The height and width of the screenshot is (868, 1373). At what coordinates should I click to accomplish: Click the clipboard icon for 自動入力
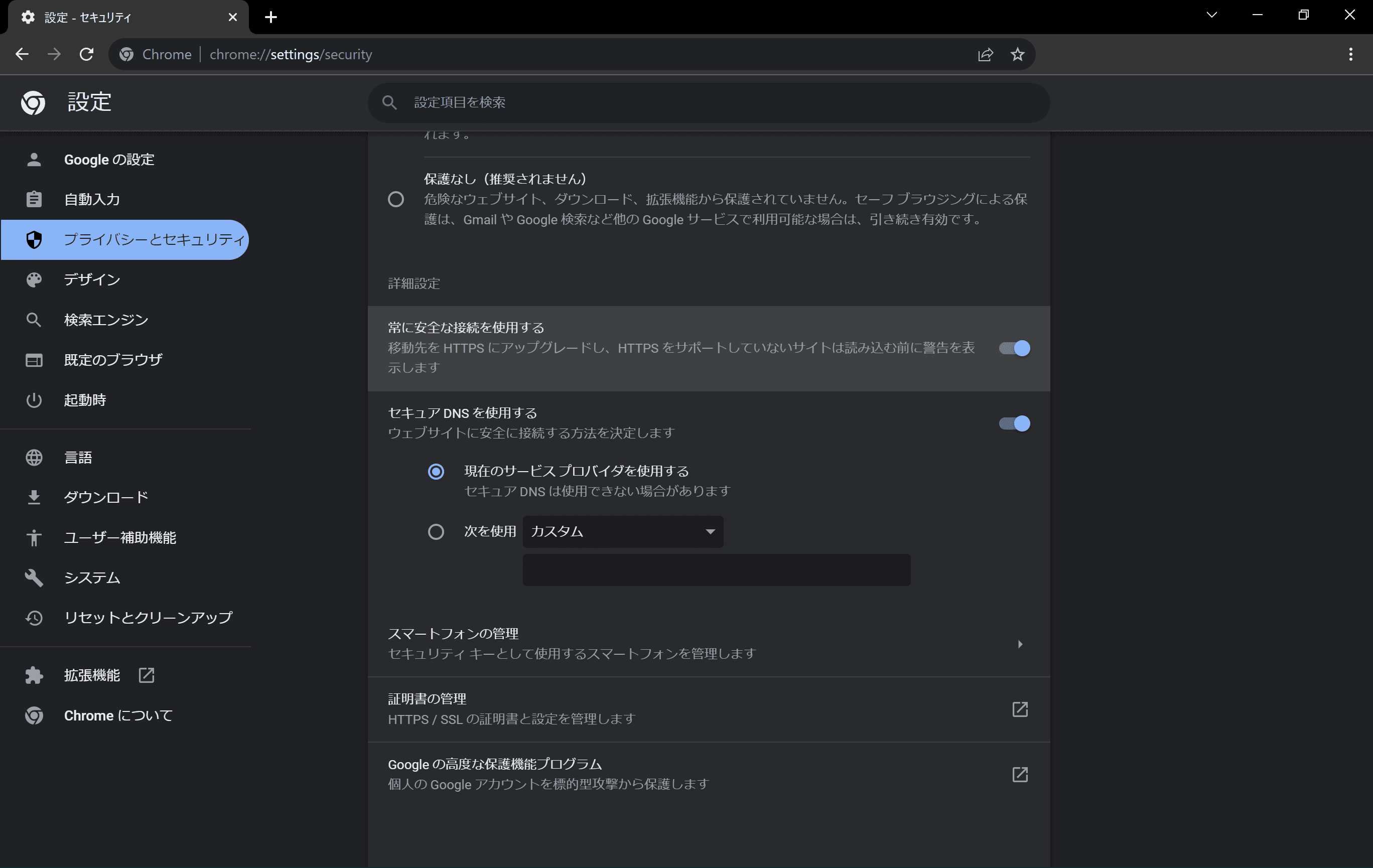[34, 200]
